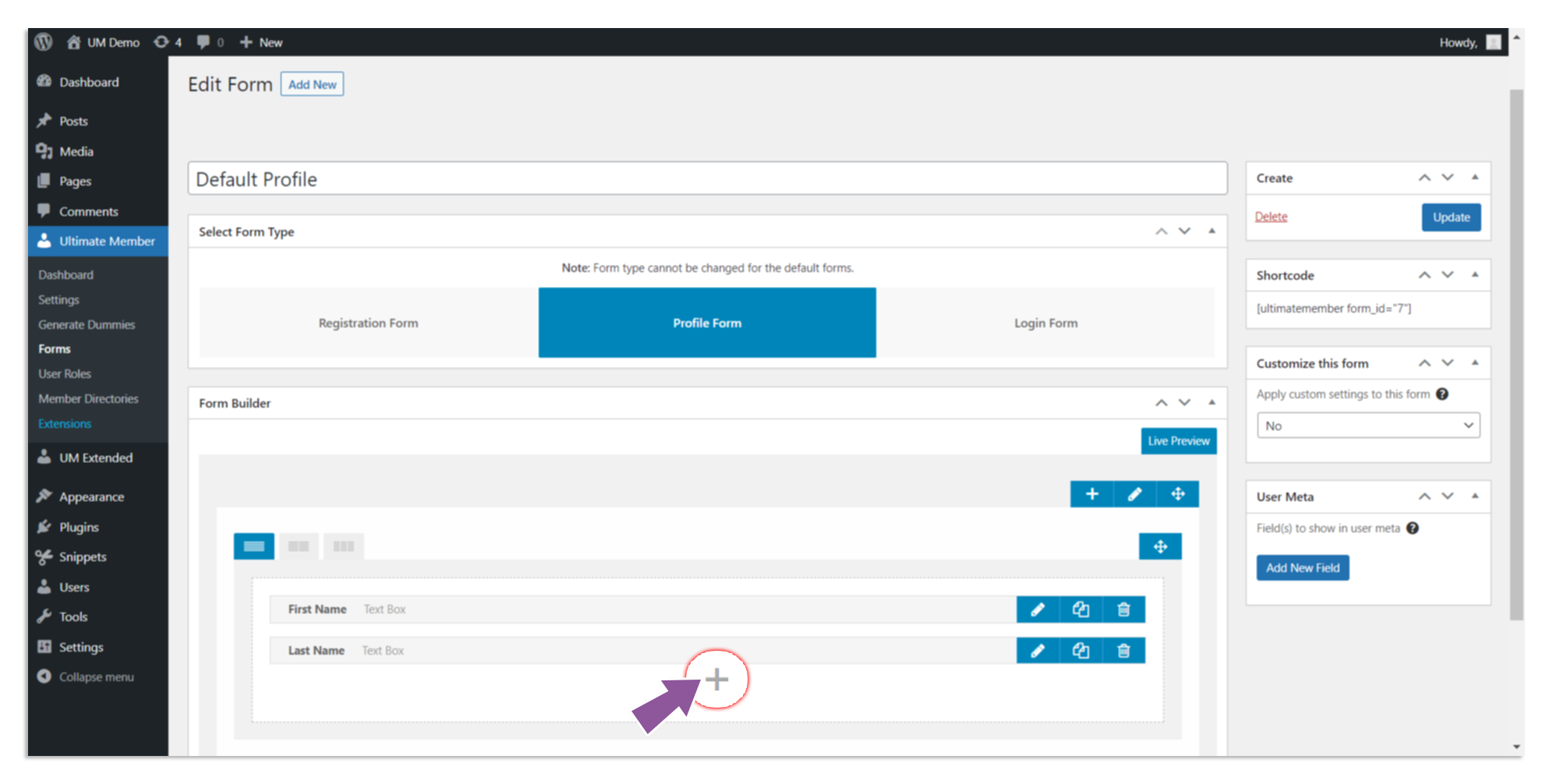Edit the Last Name field
Image resolution: width=1553 pixels, height=784 pixels.
[x=1038, y=650]
